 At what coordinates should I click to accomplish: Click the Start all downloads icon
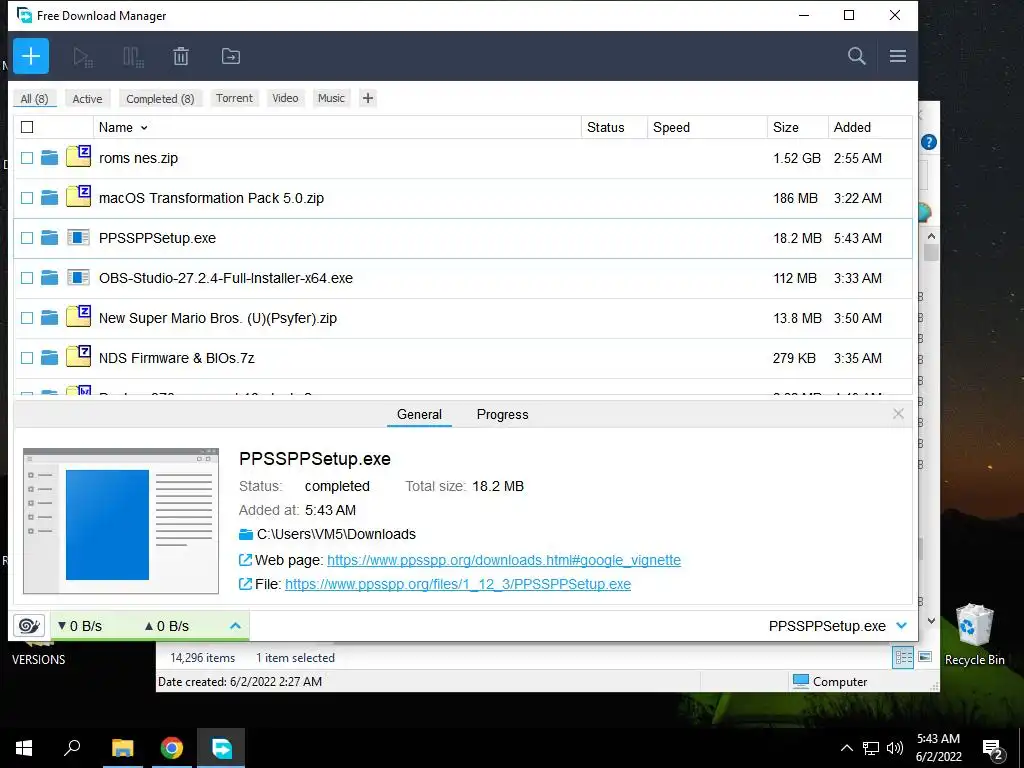click(x=83, y=57)
